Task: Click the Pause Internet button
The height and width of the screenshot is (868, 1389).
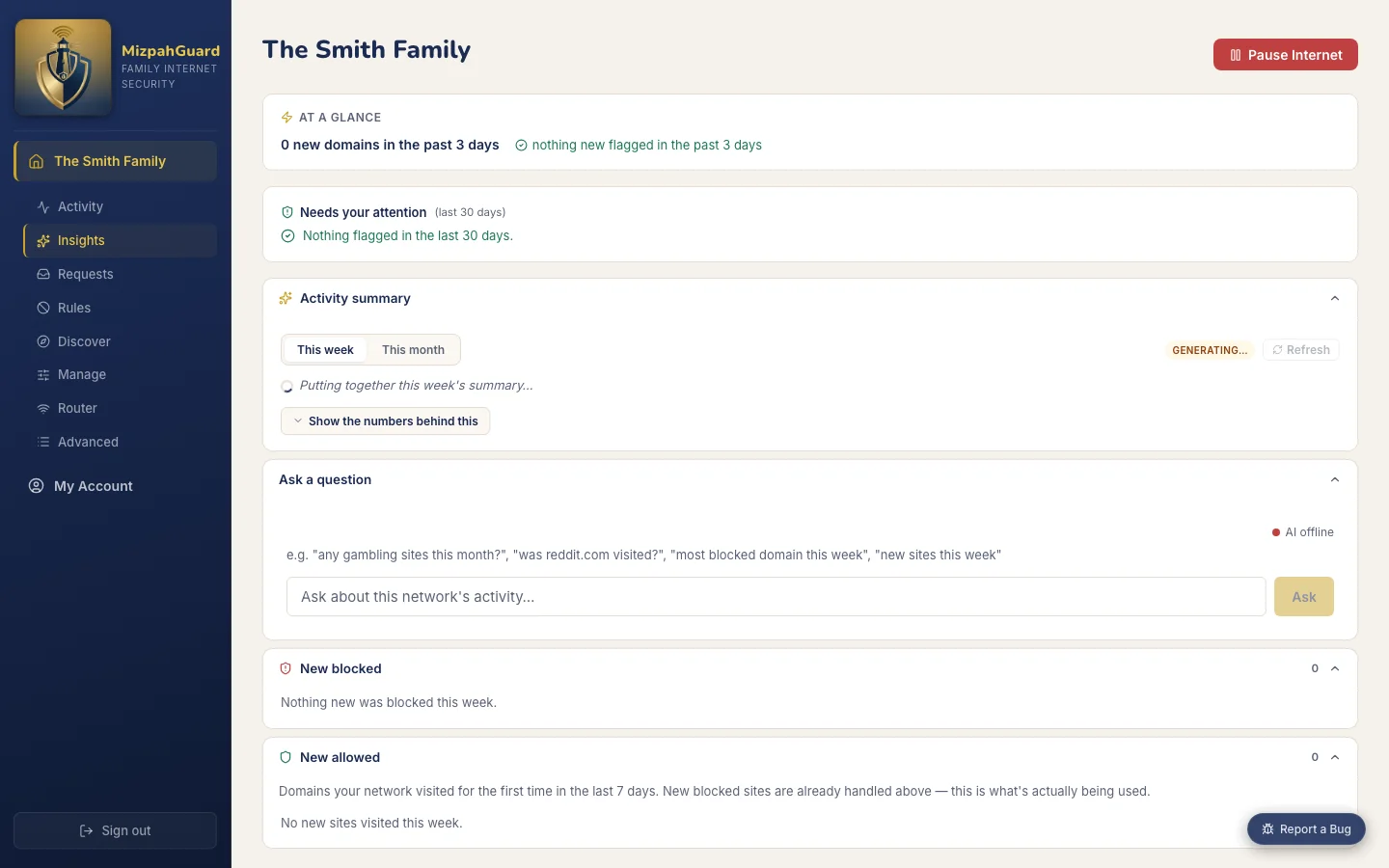Action: [x=1286, y=55]
